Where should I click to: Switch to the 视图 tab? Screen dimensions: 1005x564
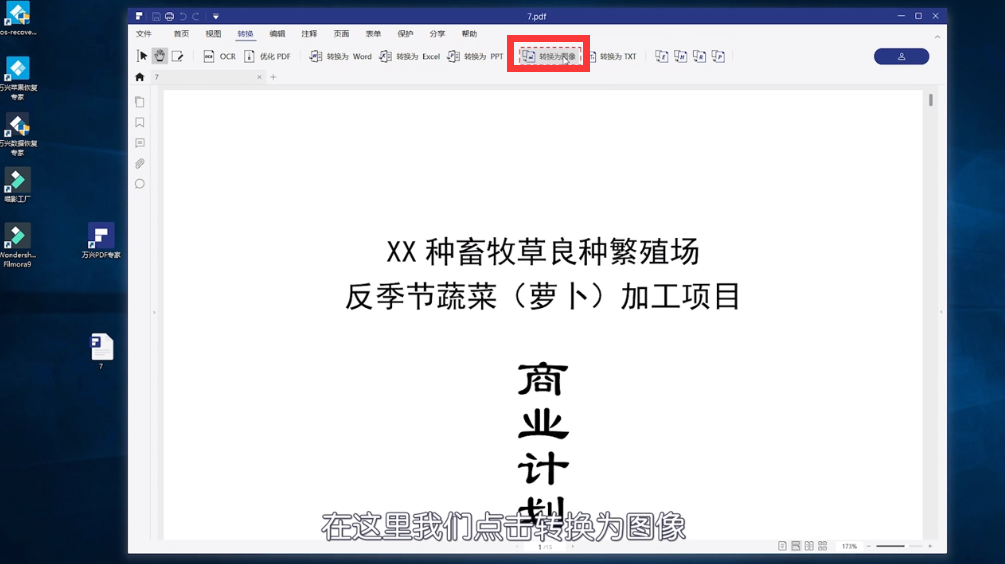(x=213, y=33)
